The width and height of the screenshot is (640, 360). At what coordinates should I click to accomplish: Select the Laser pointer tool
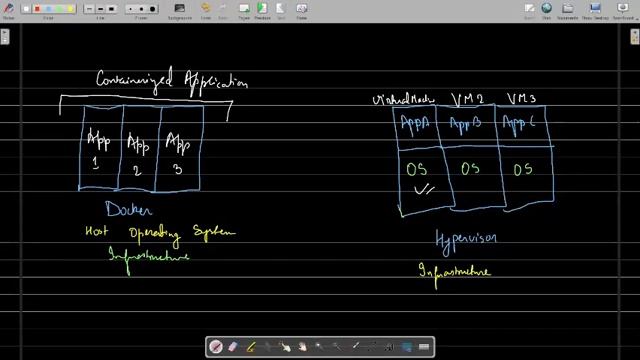point(355,347)
